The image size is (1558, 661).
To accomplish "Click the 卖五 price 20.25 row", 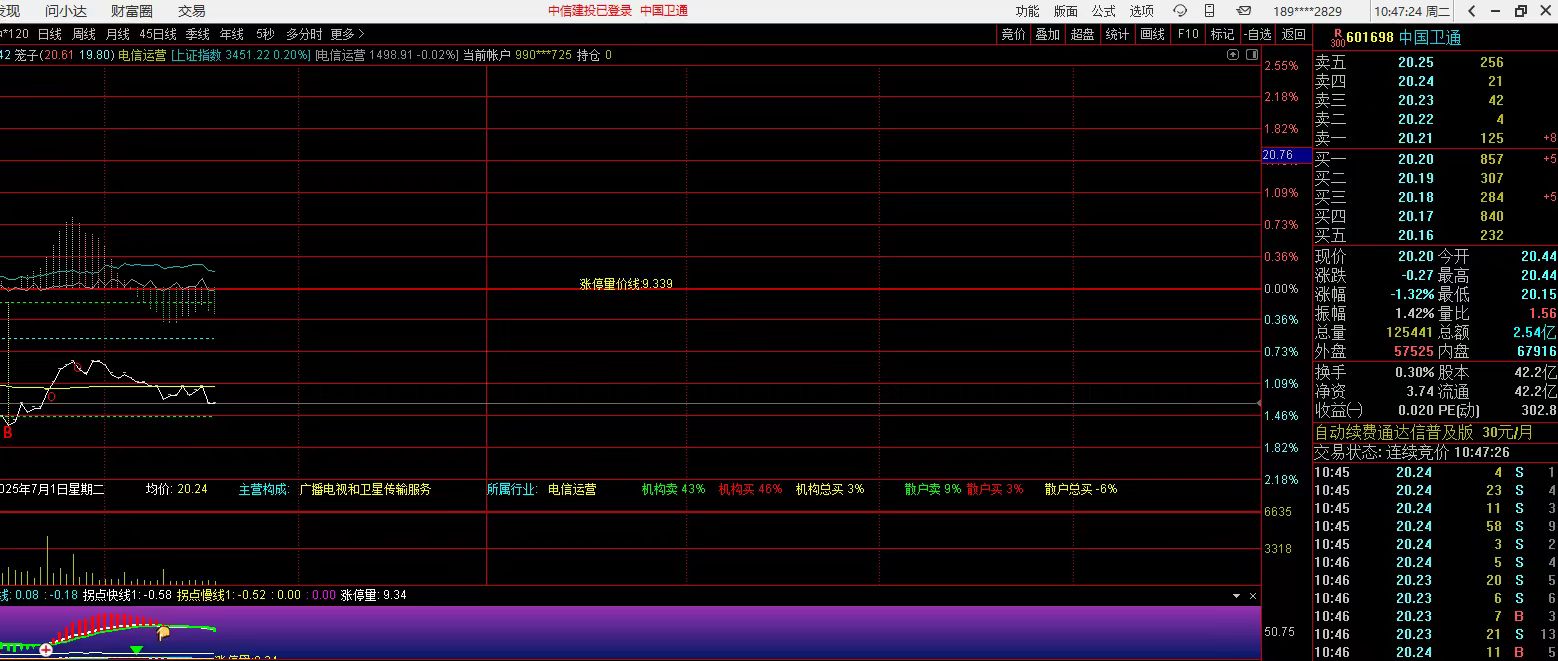I will click(1435, 62).
